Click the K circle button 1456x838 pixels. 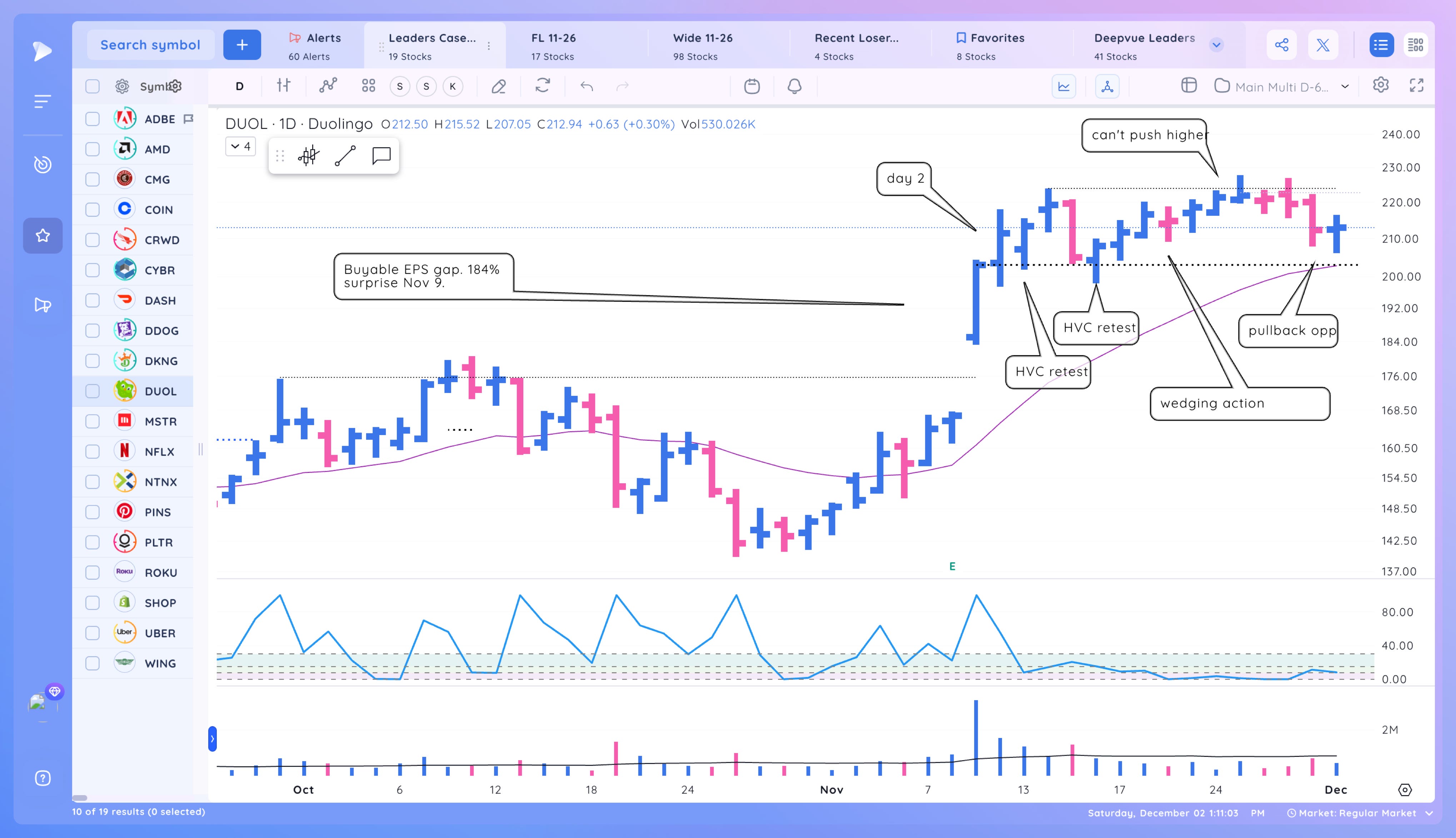click(453, 86)
